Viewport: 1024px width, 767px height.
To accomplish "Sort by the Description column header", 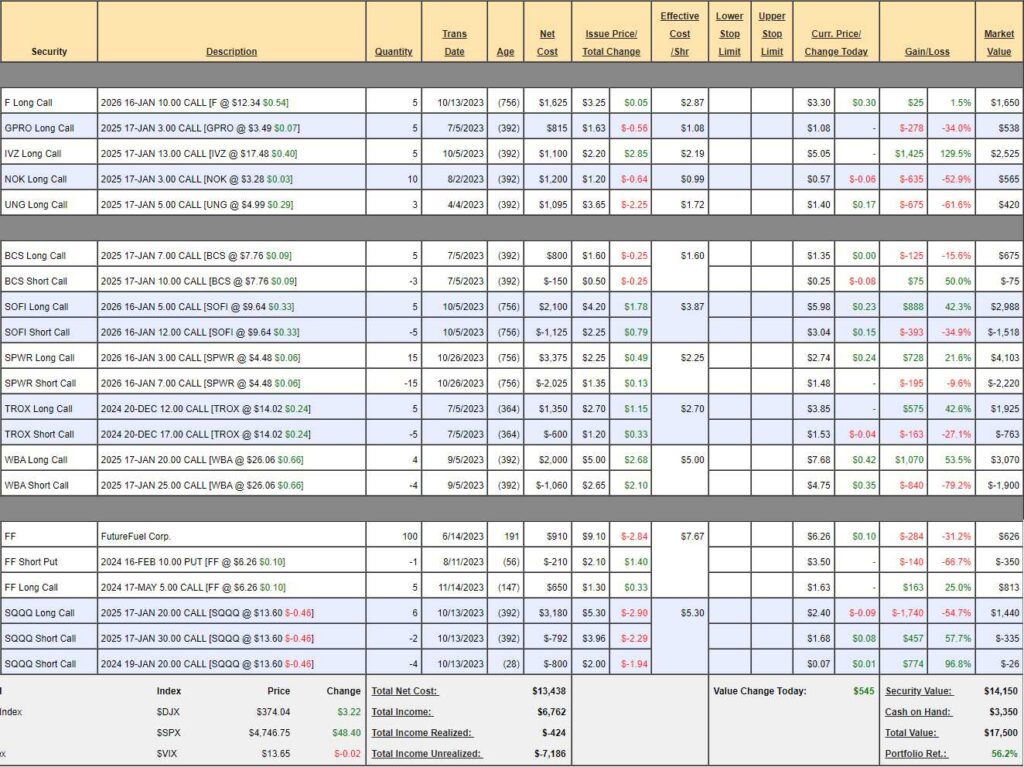I will (x=231, y=51).
